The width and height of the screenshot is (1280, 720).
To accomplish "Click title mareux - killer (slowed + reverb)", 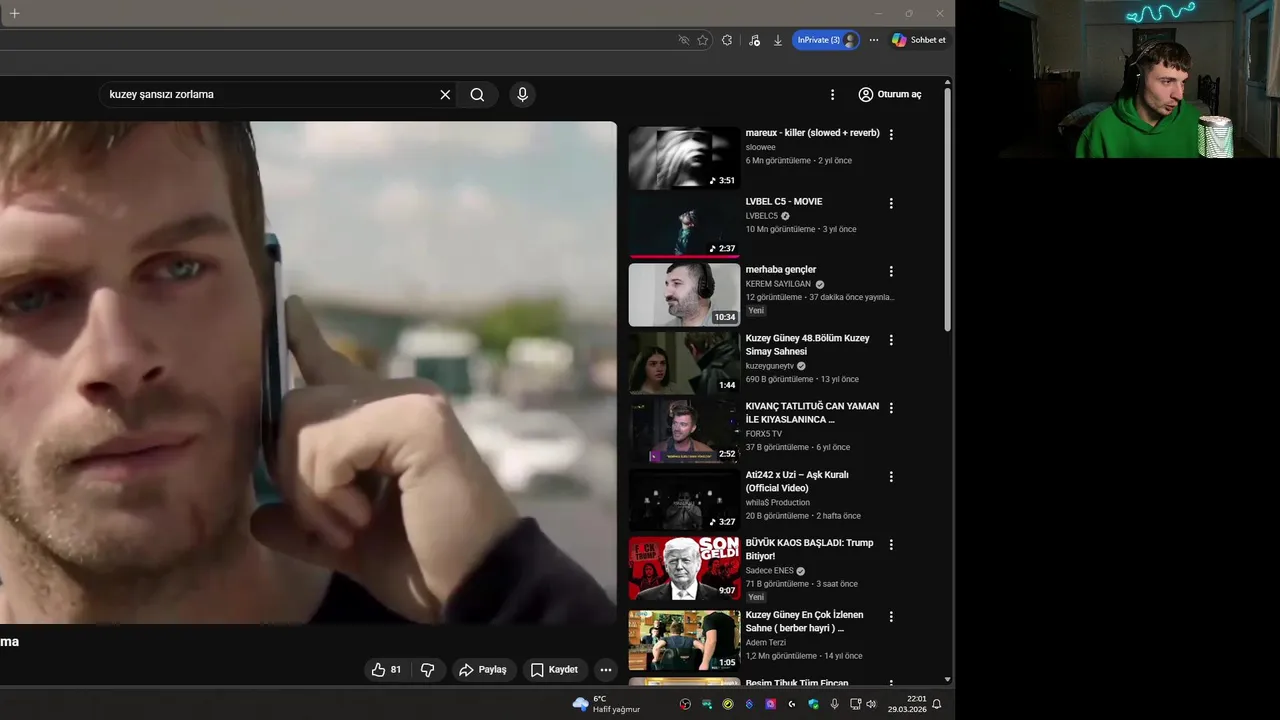I will (812, 133).
